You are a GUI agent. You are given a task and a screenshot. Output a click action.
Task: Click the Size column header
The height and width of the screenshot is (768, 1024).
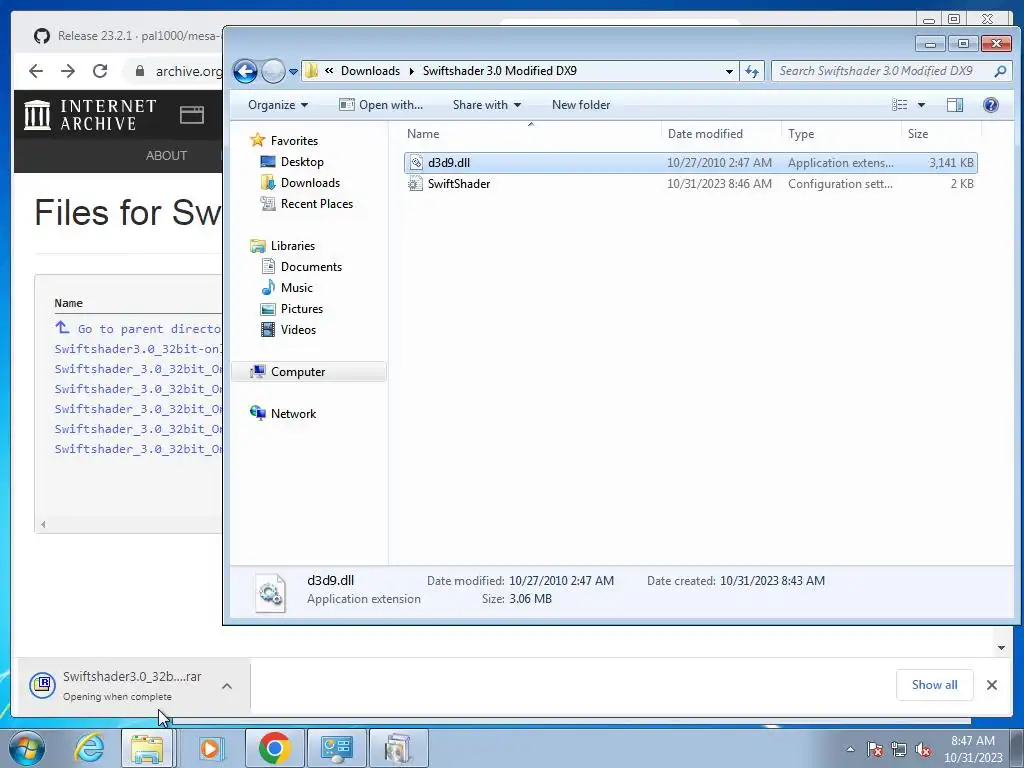tap(941, 134)
